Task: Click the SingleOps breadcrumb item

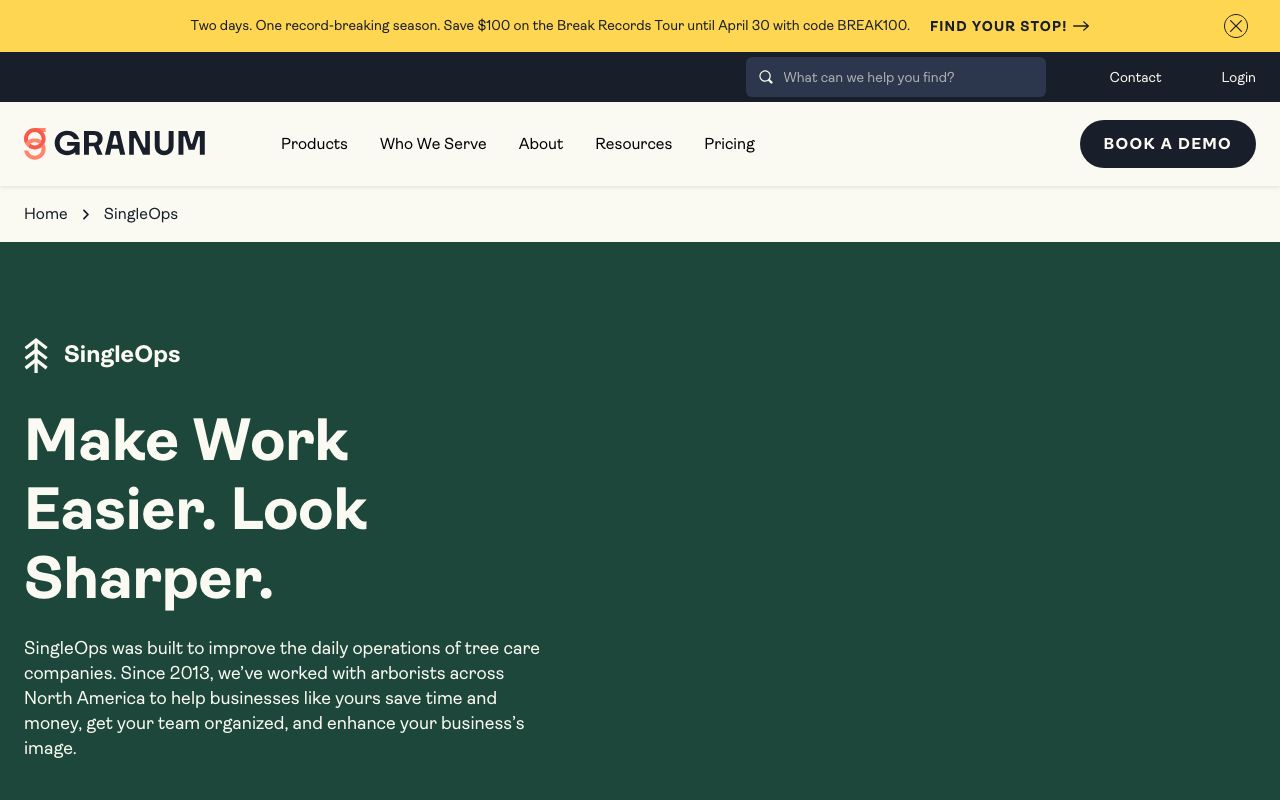Action: point(141,214)
